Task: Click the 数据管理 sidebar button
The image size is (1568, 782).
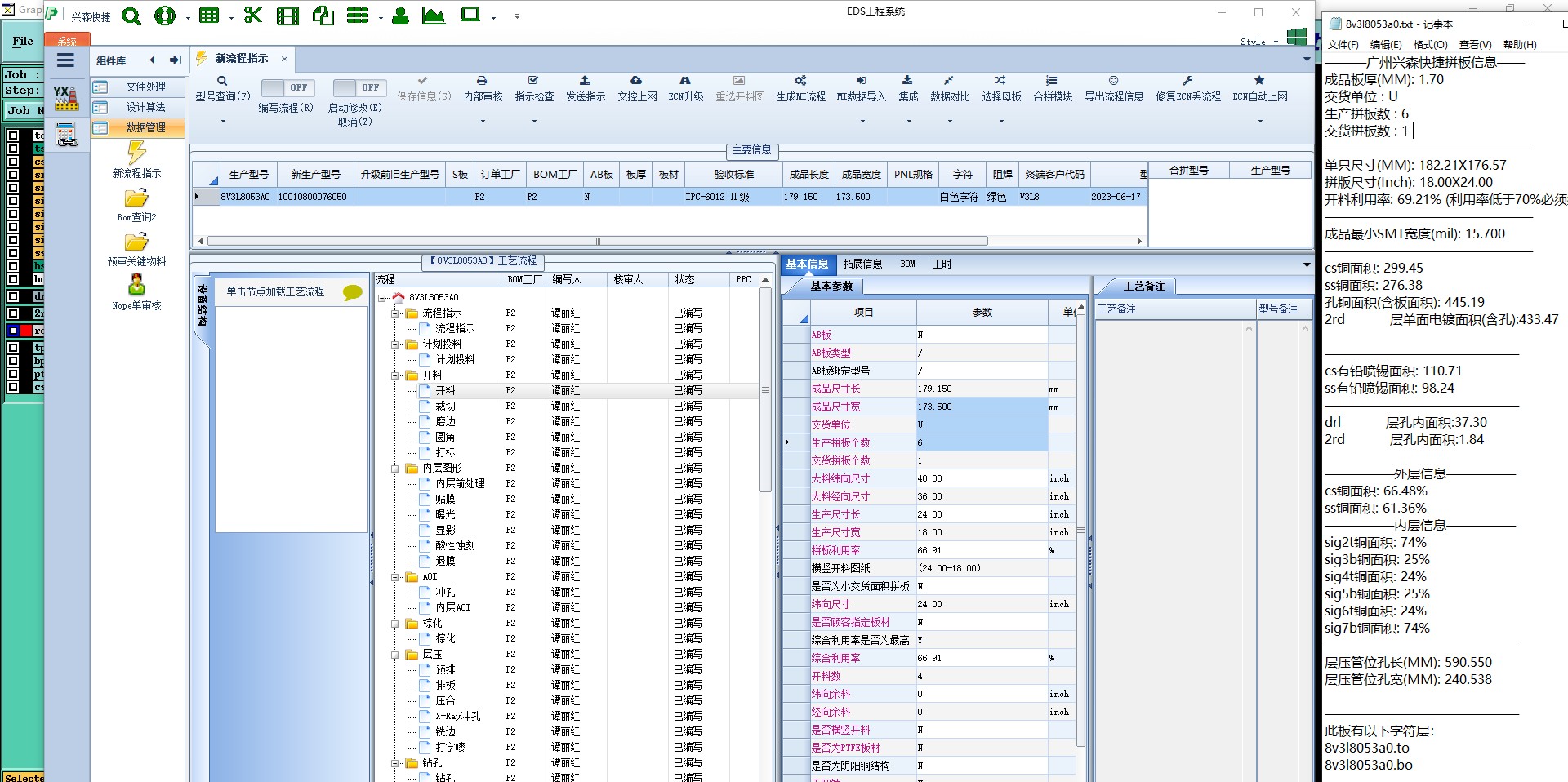Action: [x=137, y=127]
